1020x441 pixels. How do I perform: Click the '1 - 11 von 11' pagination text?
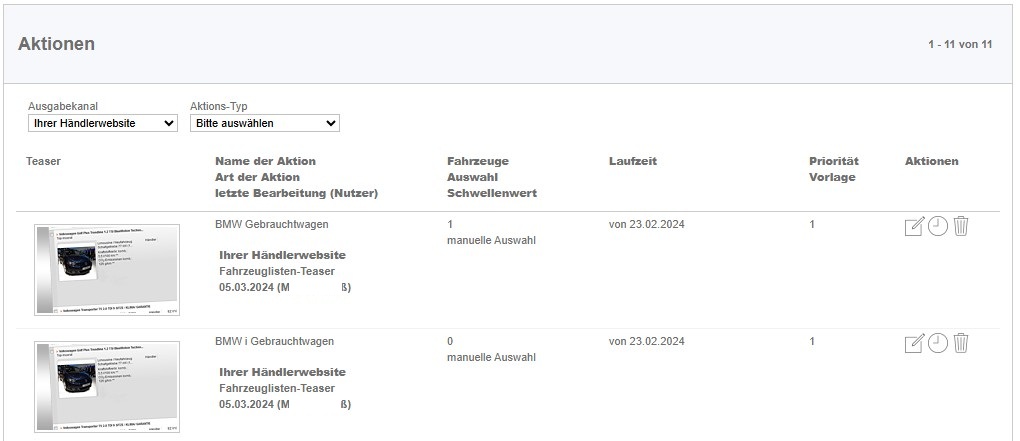point(959,44)
